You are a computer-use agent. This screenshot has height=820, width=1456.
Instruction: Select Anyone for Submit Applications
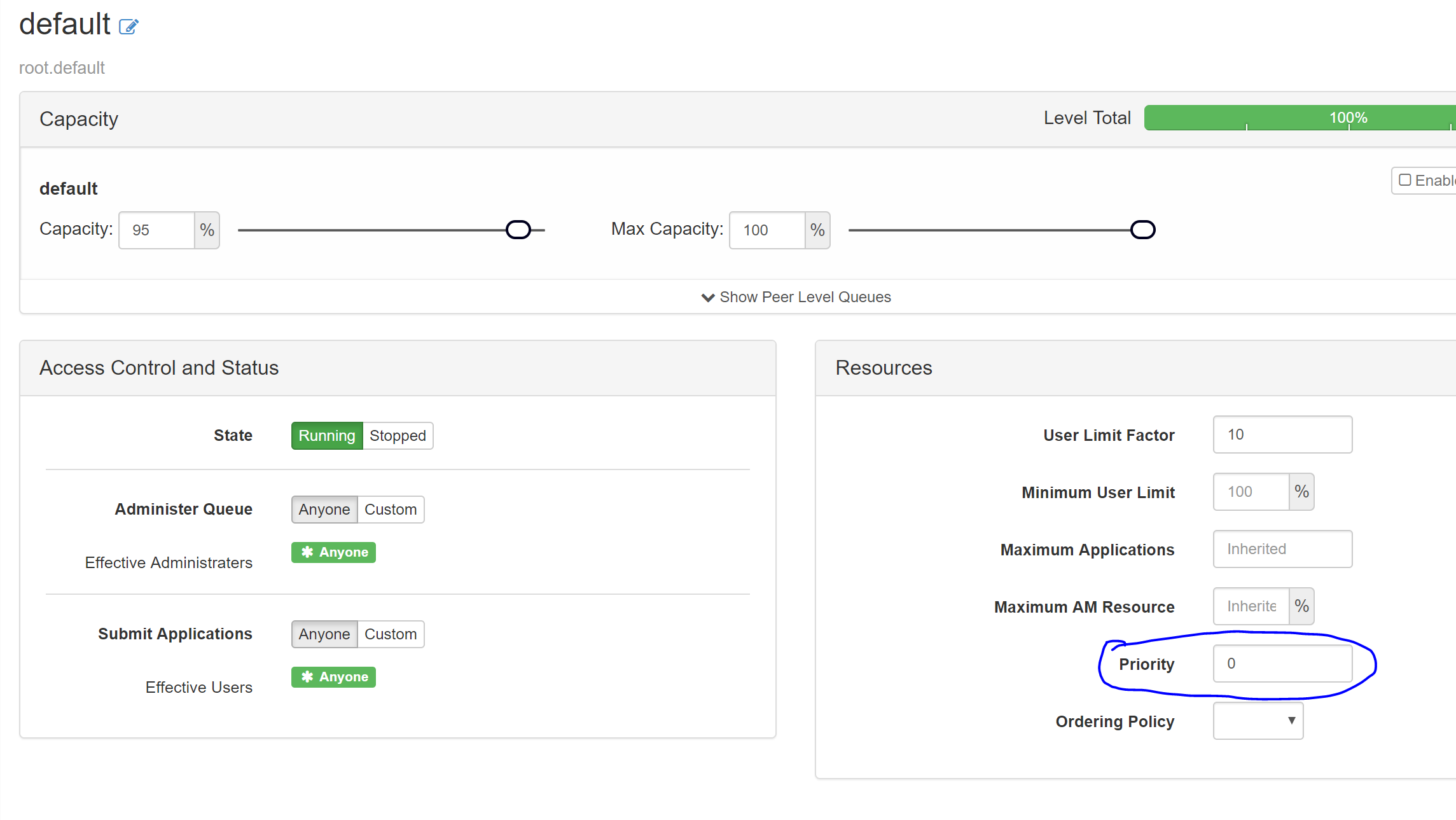click(x=324, y=634)
